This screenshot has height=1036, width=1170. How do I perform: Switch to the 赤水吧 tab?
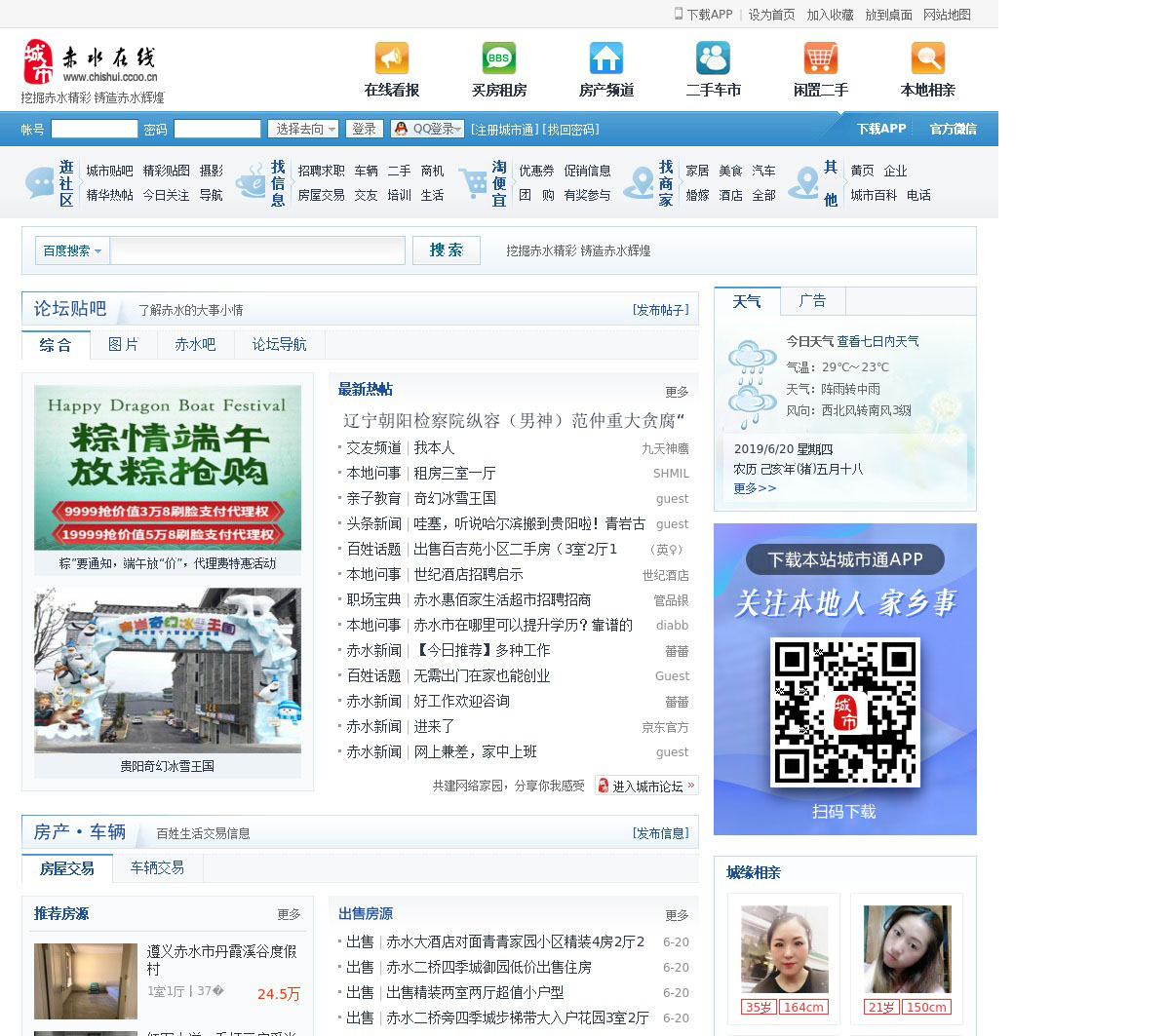[196, 345]
